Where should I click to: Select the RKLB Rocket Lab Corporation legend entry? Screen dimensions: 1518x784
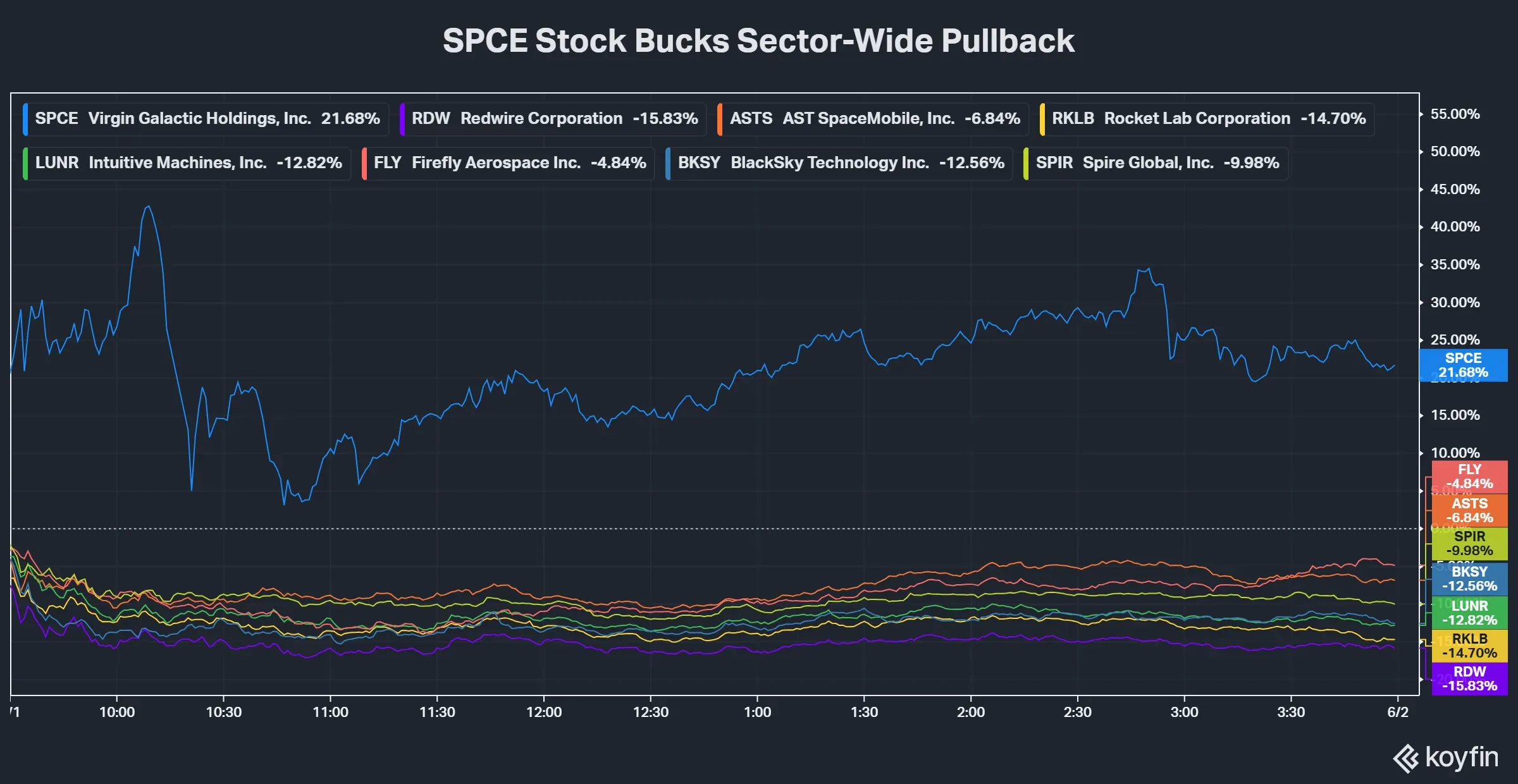(x=1207, y=119)
